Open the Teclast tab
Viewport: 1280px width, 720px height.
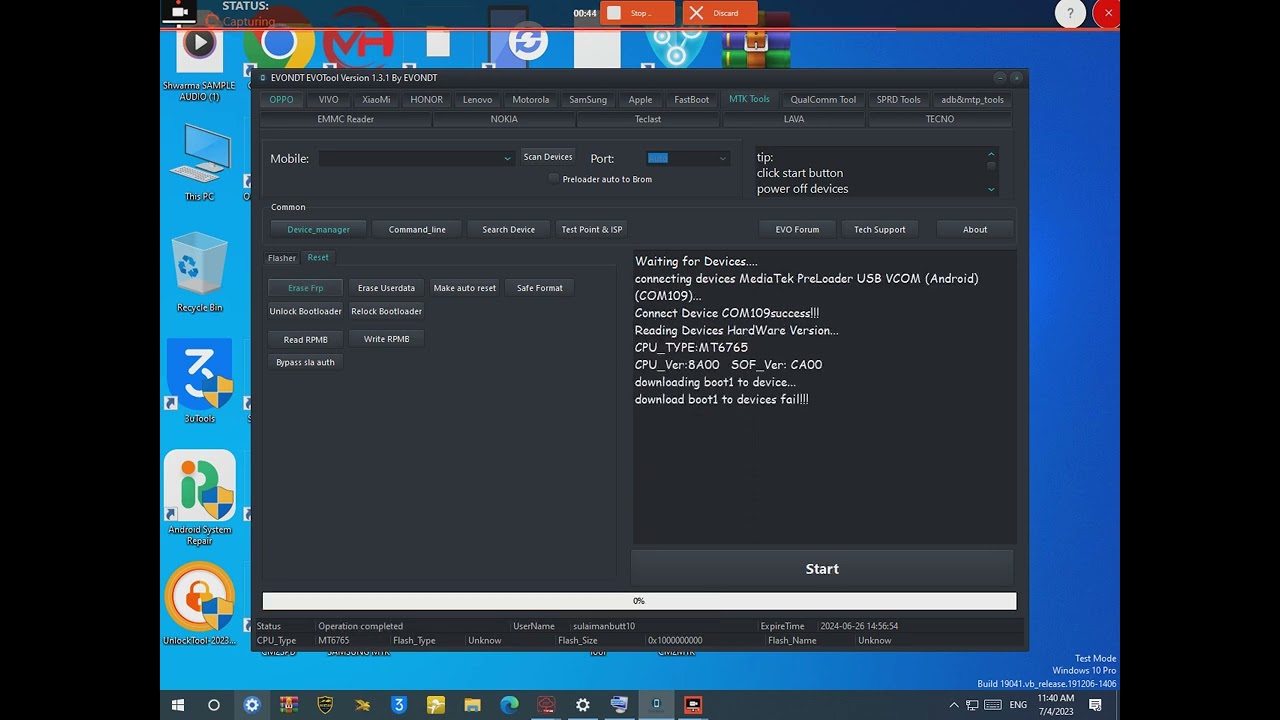(648, 119)
